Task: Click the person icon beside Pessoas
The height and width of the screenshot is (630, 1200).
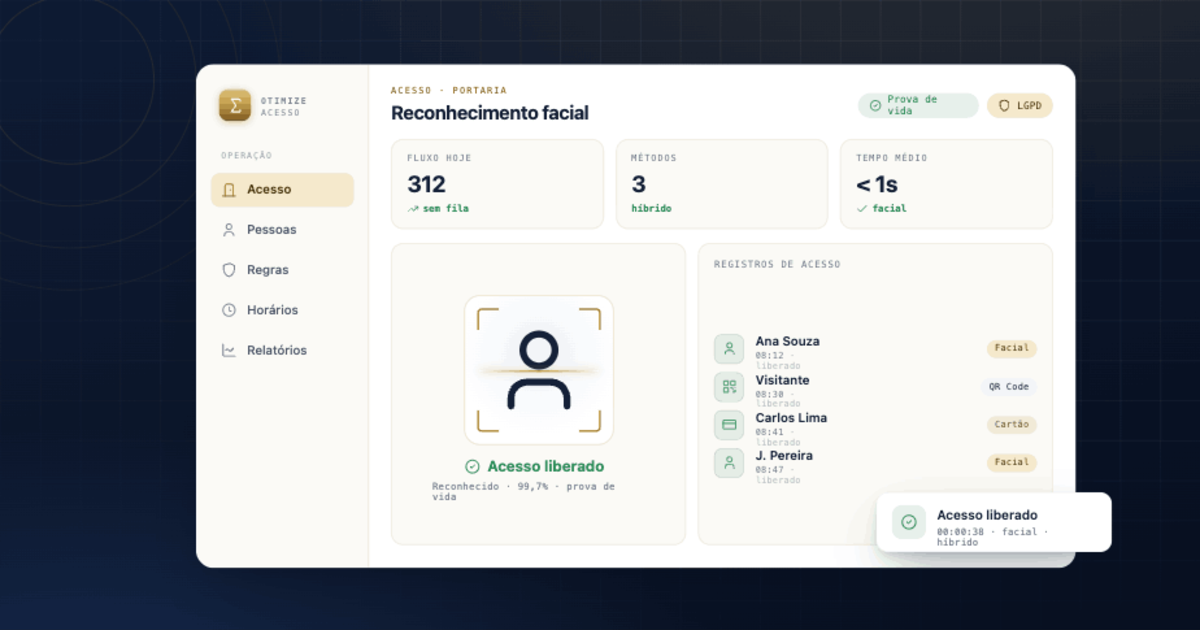Action: (229, 230)
